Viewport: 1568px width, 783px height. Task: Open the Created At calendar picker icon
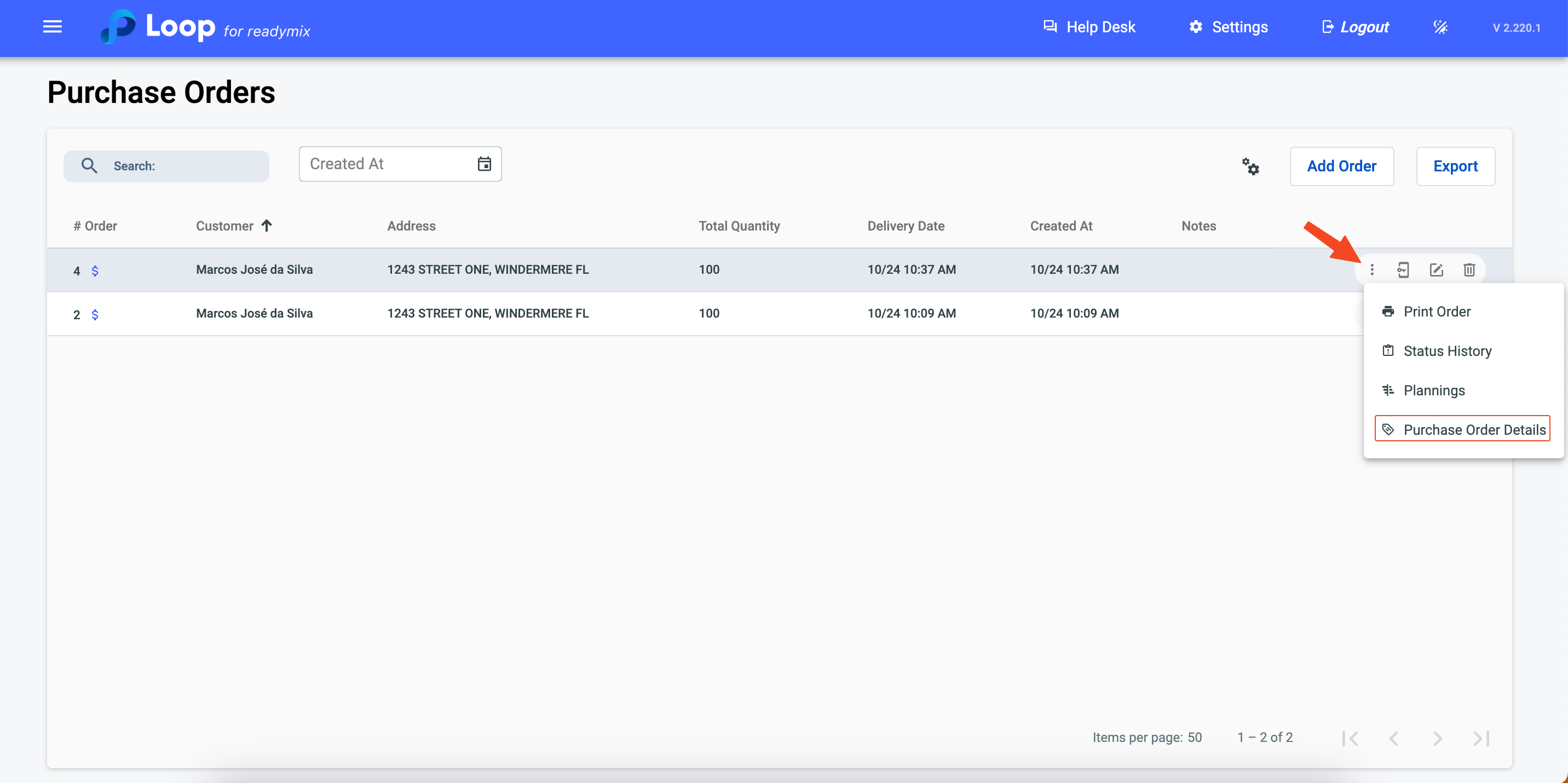coord(484,164)
